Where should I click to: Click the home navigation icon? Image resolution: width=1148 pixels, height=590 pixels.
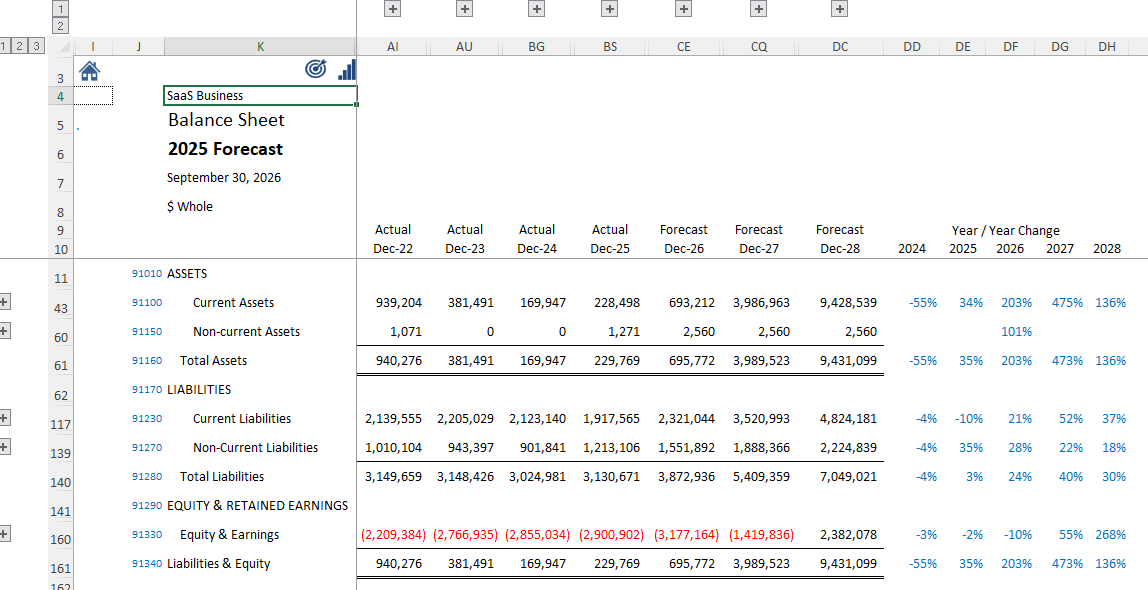point(89,70)
